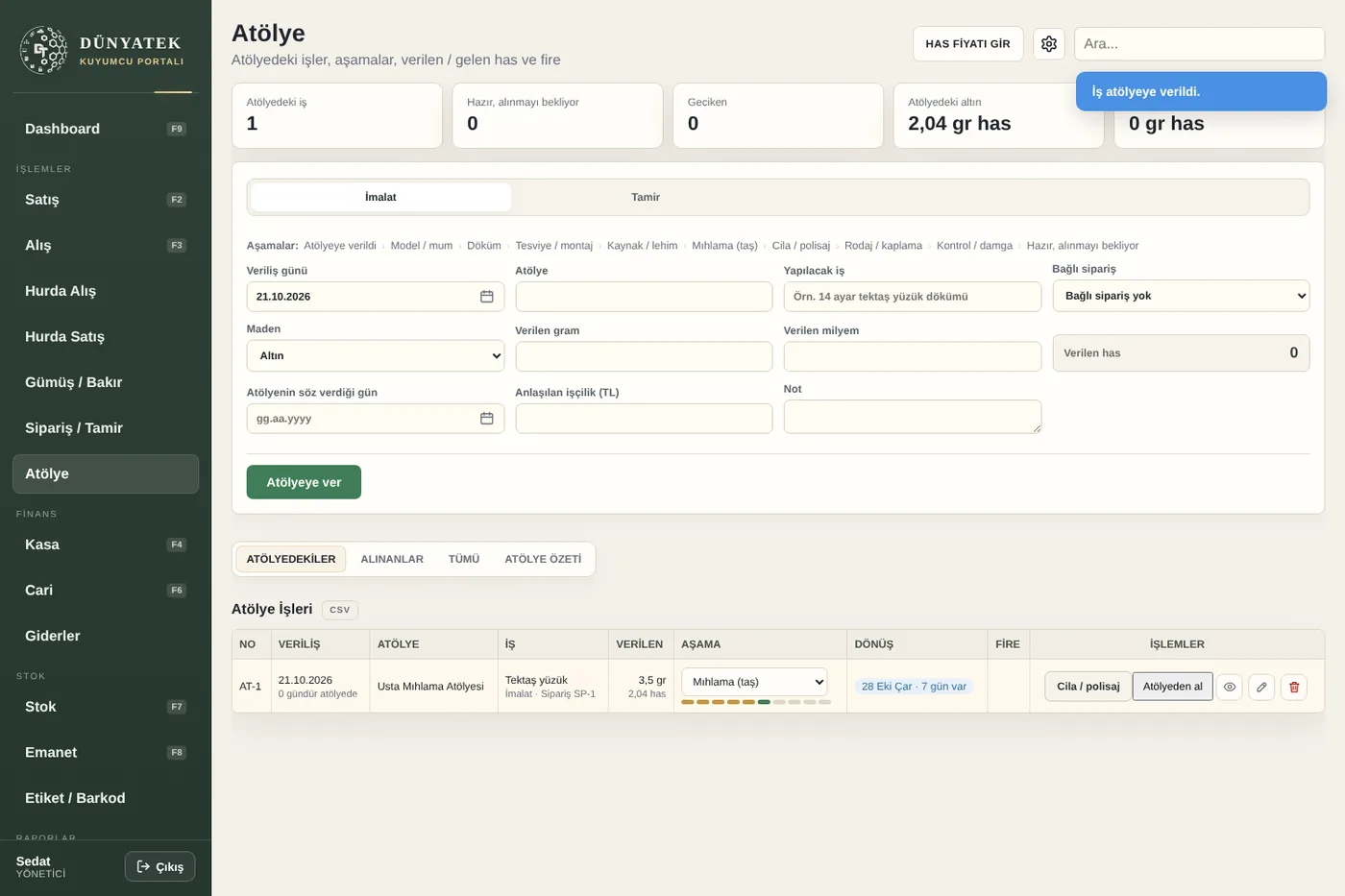The image size is (1345, 896).
Task: Click the stage progress bar for AT-1
Action: 756,702
